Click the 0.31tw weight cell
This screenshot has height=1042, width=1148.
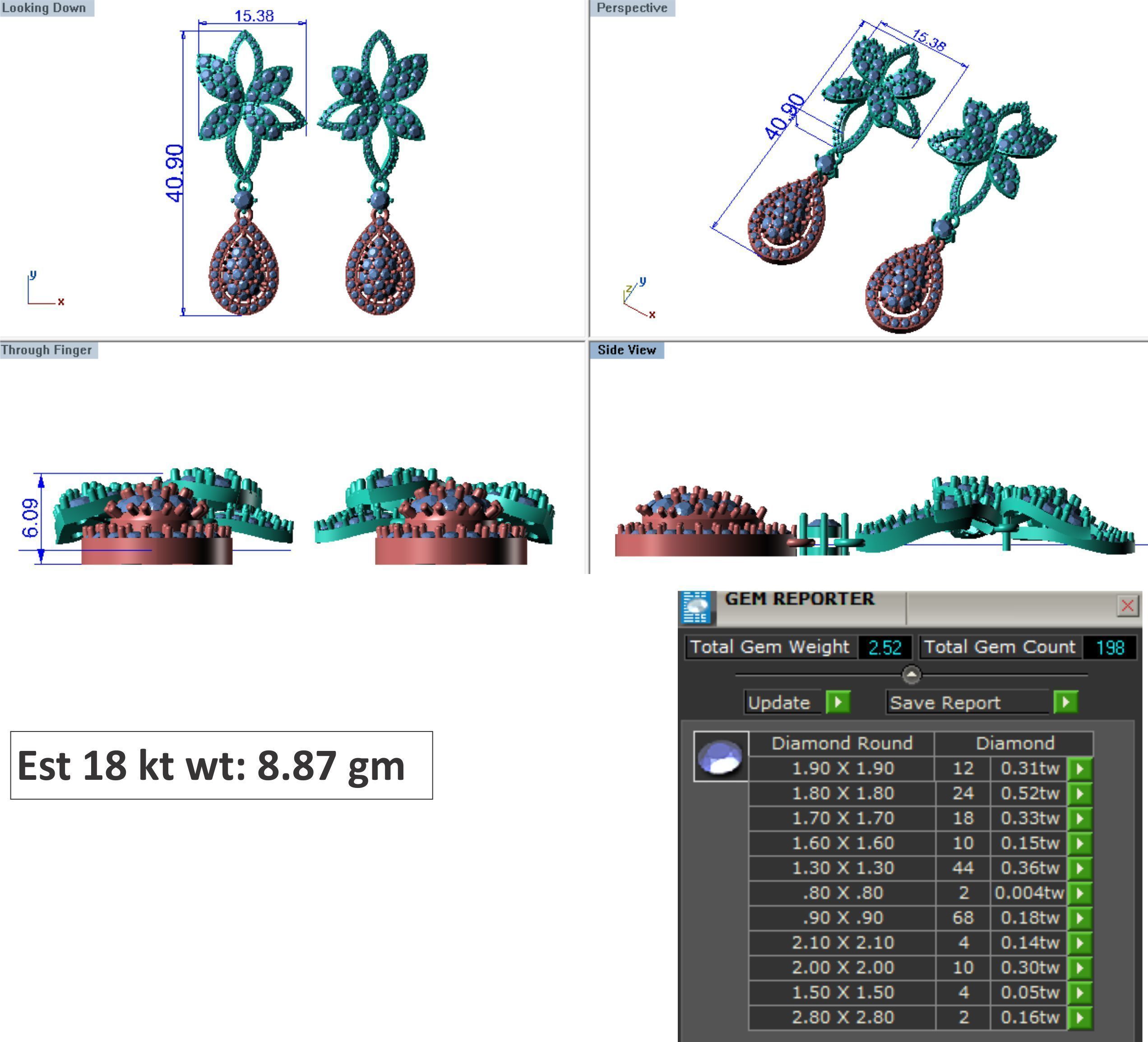pyautogui.click(x=1029, y=769)
